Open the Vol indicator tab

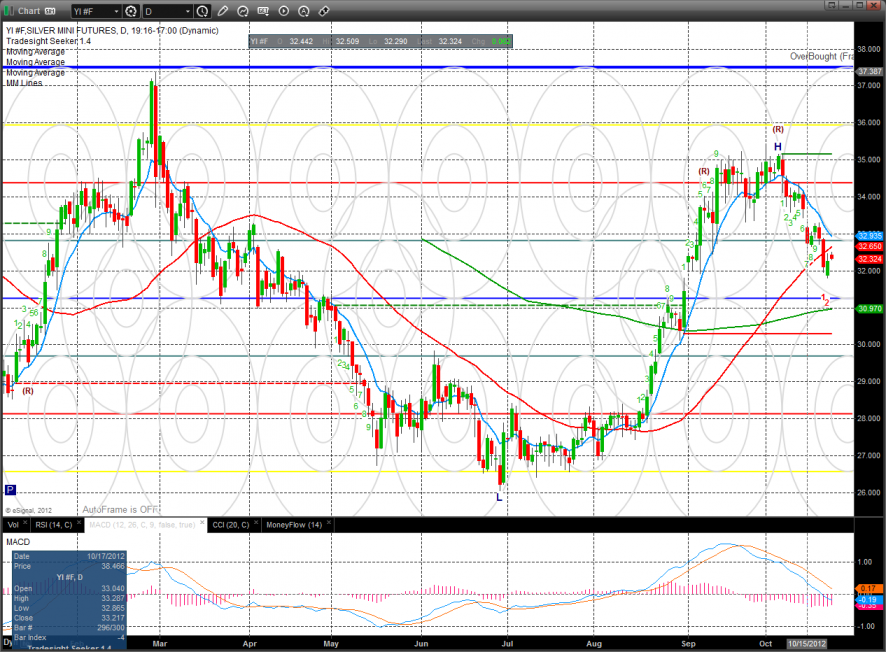tap(13, 525)
